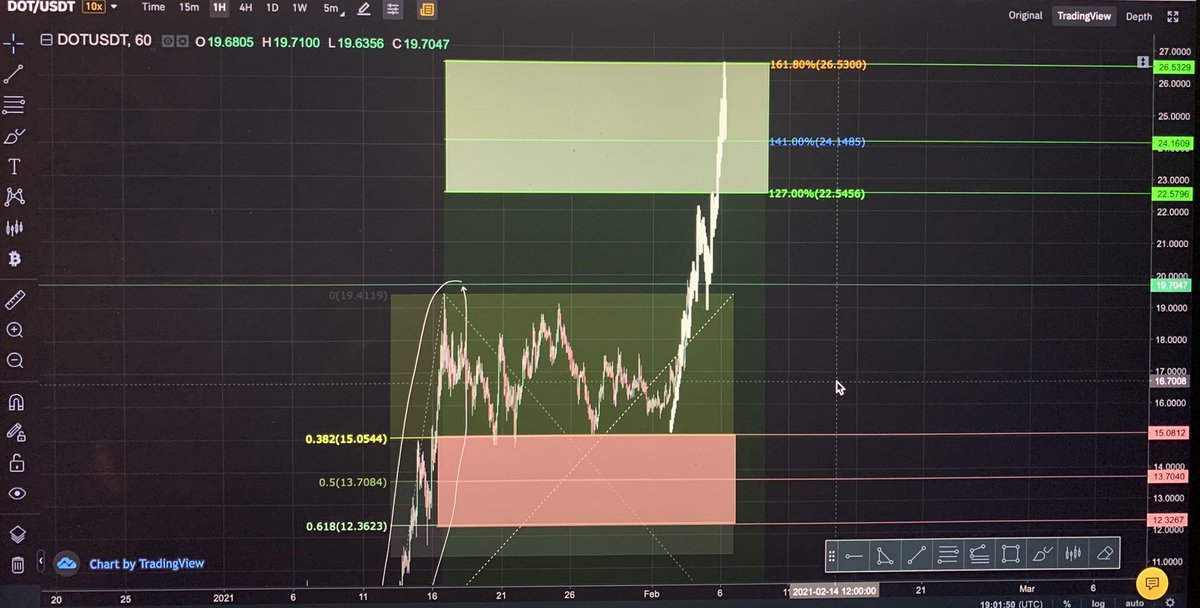Click the 24.1609 price axis label
The image size is (1200, 608).
[x=1173, y=144]
